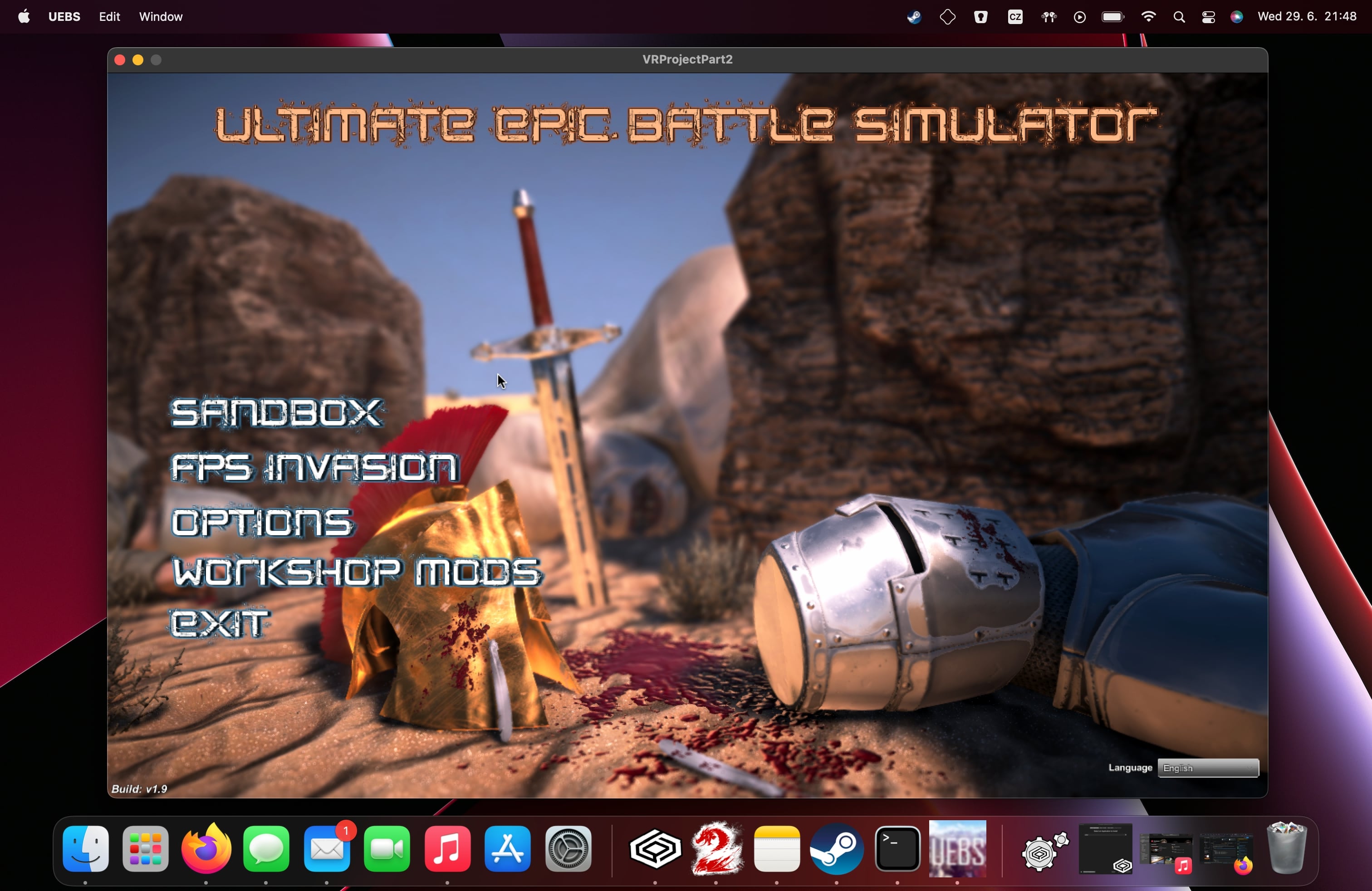Open System Preferences from the Dock
The image size is (1372, 891).
pos(568,849)
